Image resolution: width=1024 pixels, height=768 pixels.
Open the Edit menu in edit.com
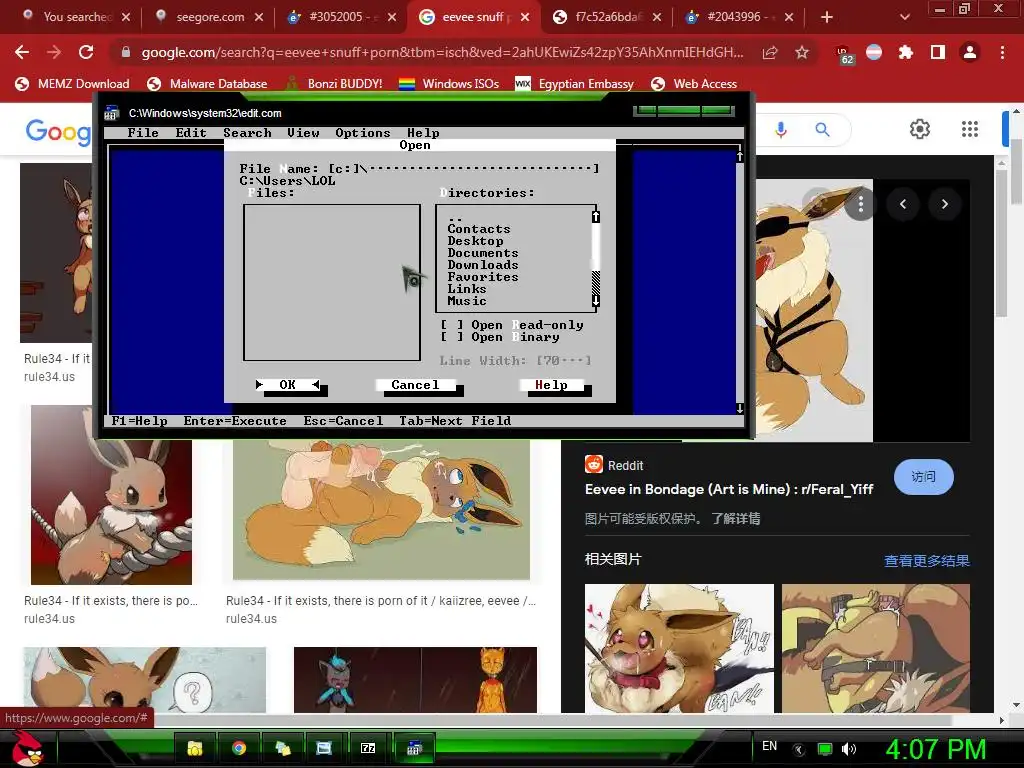pyautogui.click(x=191, y=133)
